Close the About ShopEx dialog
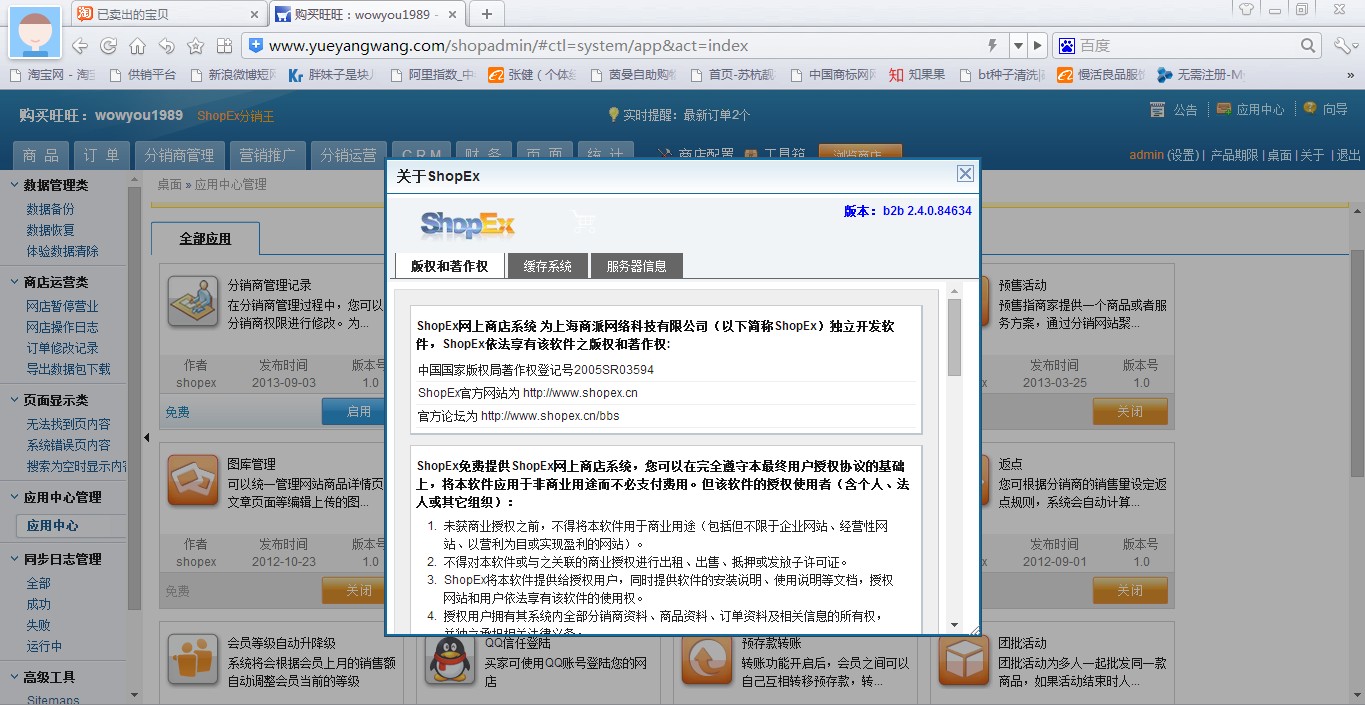The width and height of the screenshot is (1365, 705). point(965,174)
